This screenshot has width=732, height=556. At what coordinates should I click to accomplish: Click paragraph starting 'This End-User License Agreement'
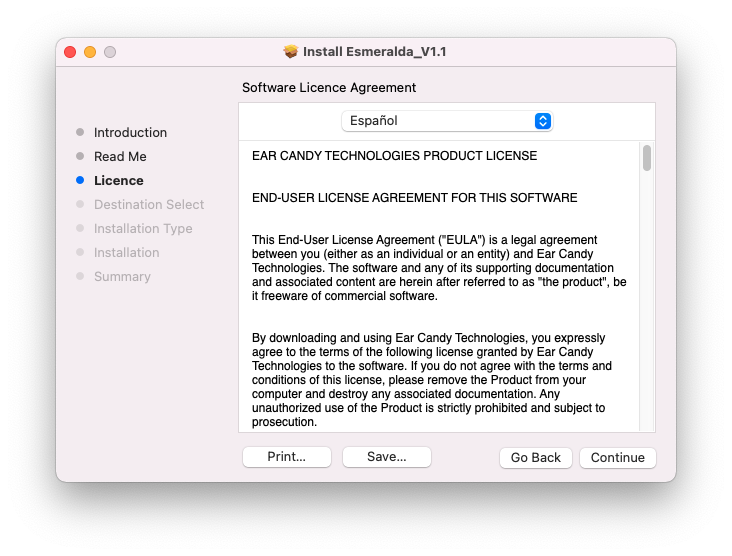coord(439,268)
